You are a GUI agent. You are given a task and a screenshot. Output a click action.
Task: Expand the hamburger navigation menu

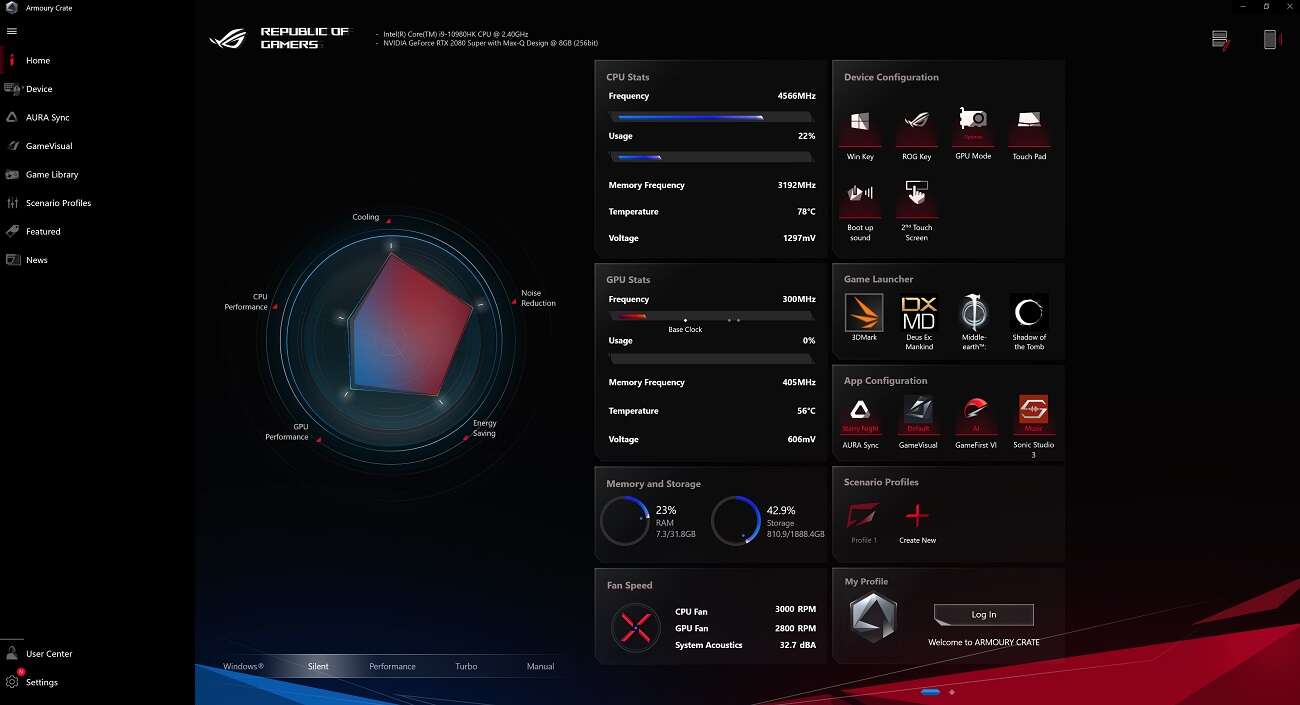tap(12, 31)
